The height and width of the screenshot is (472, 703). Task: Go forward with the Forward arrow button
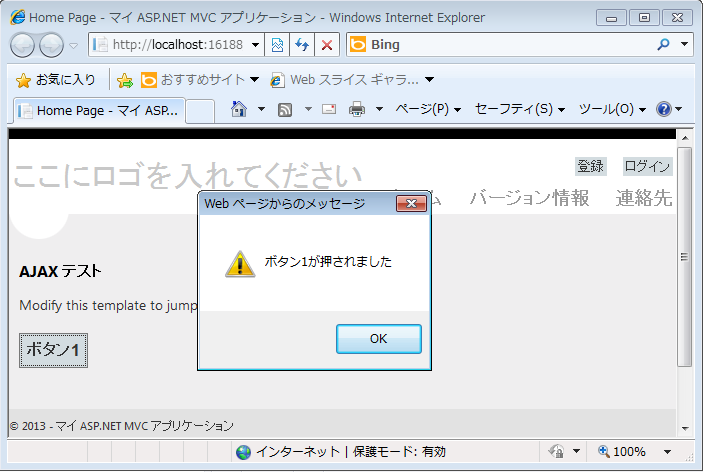tap(52, 45)
